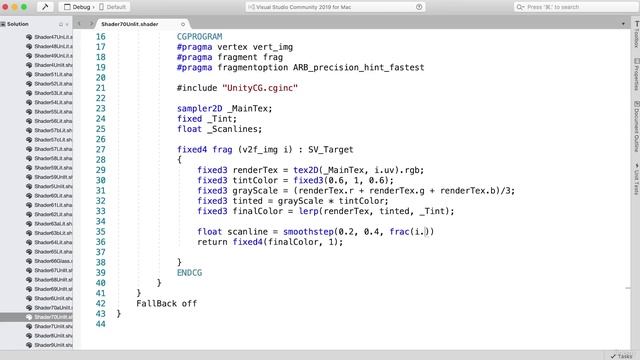This screenshot has width=640, height=360.
Task: Click the Shader5Unlit file icon
Action: click(x=29, y=186)
